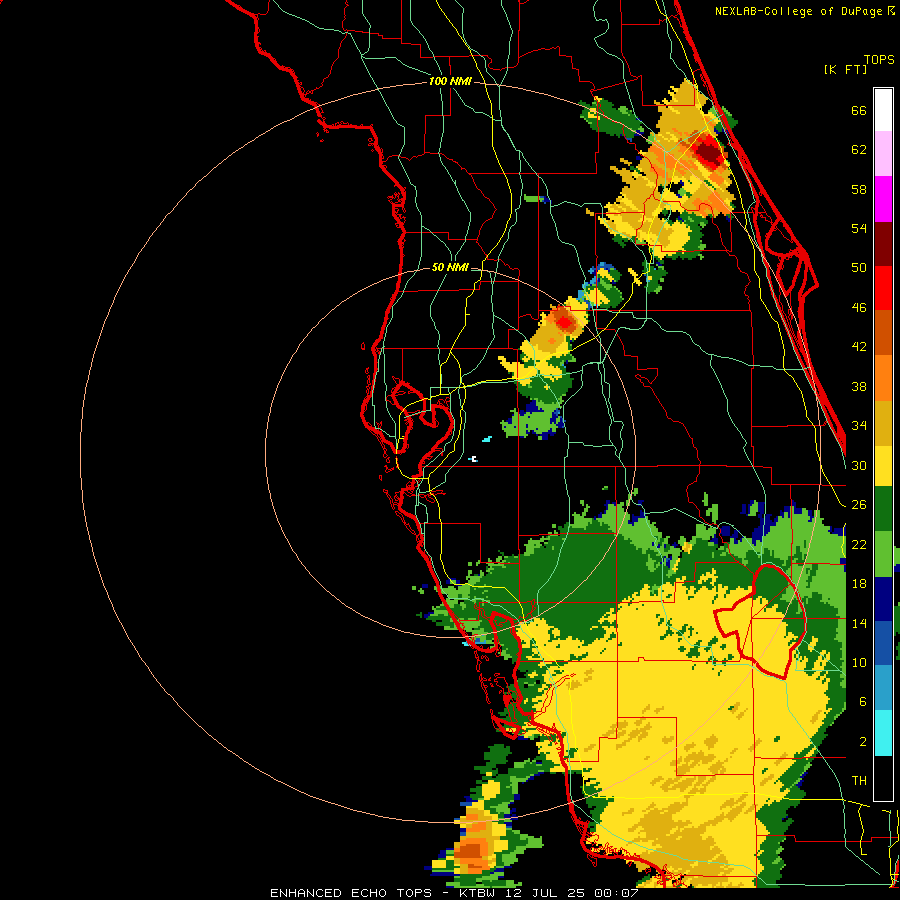The height and width of the screenshot is (900, 900).
Task: Click the 62 value on the legend
Action: tap(859, 150)
